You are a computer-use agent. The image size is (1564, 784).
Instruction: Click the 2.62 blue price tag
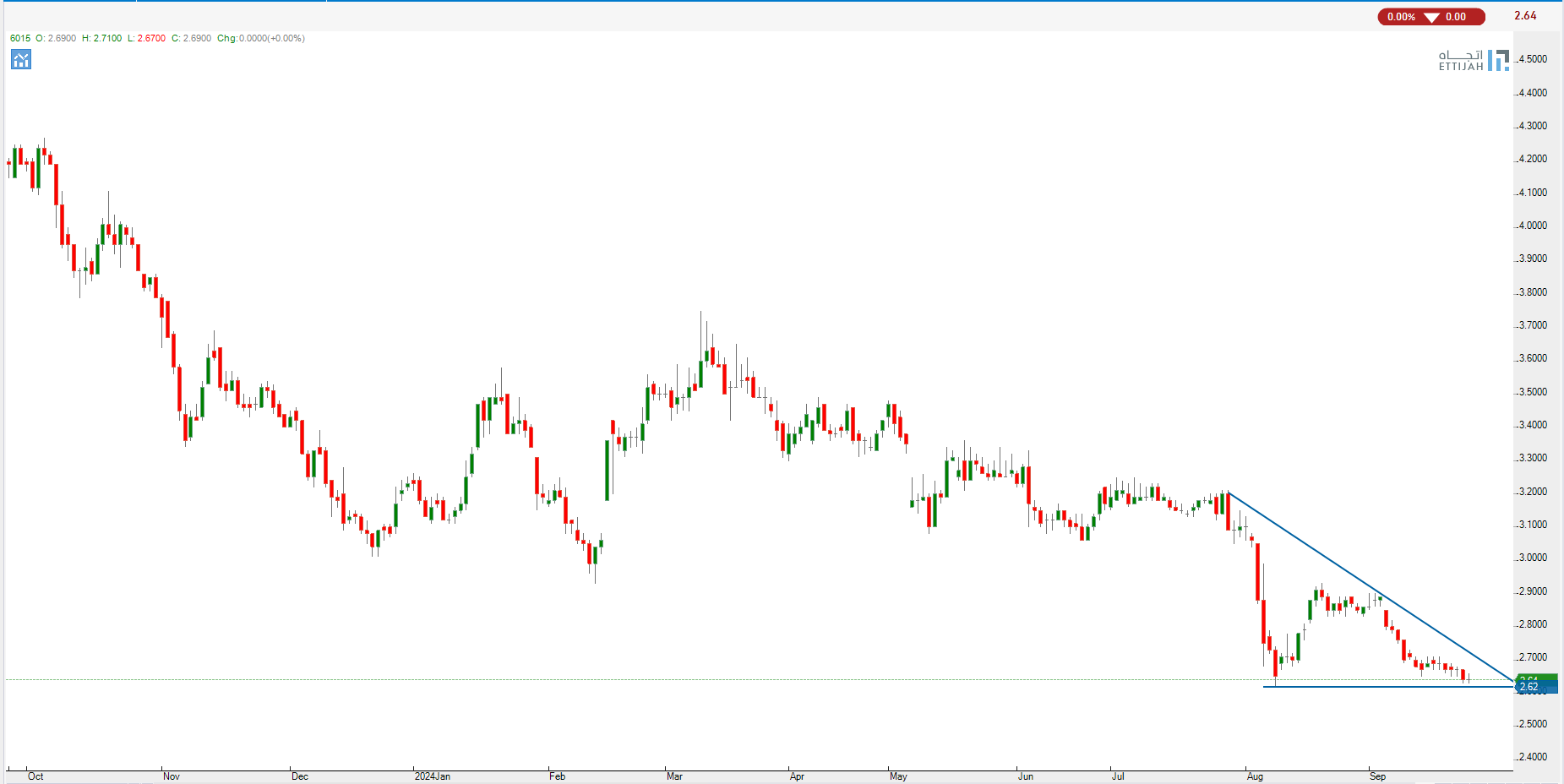coord(1535,688)
